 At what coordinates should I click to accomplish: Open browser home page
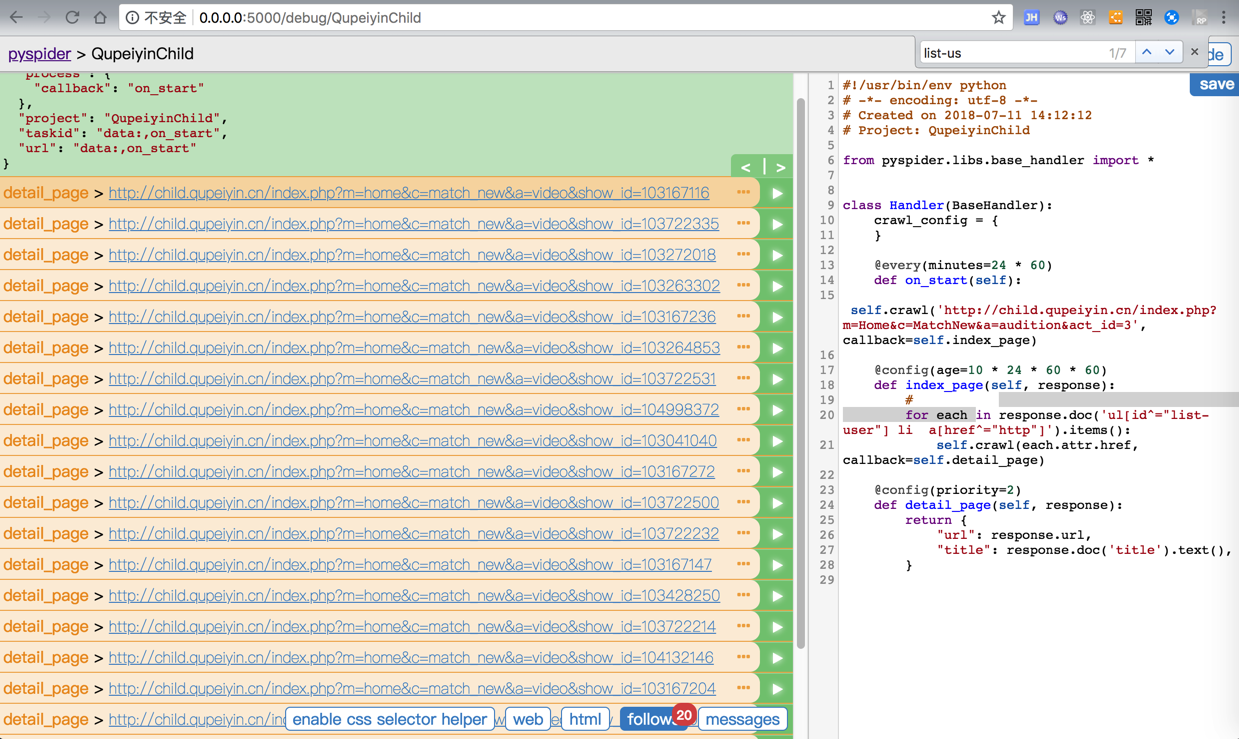coord(100,17)
